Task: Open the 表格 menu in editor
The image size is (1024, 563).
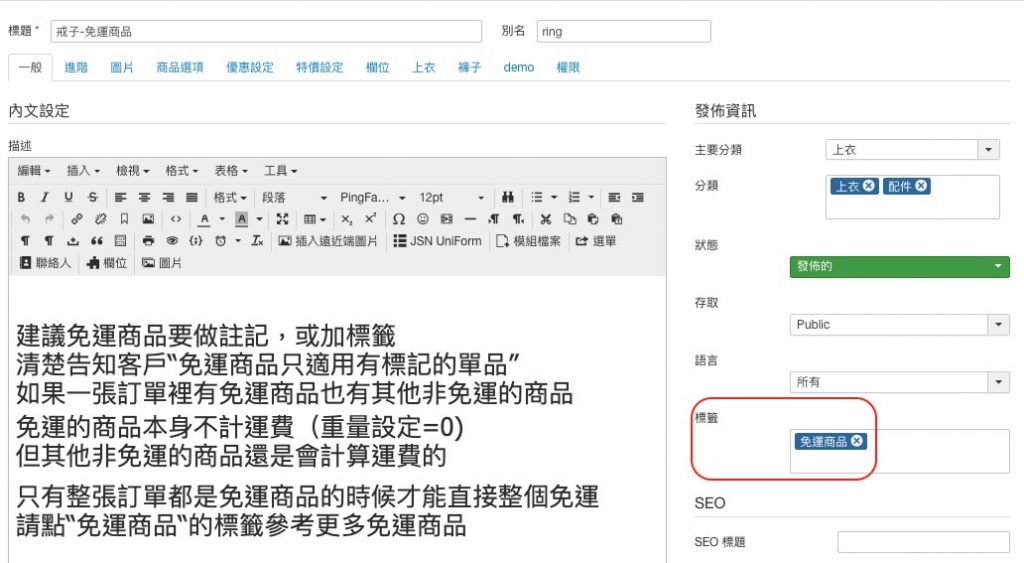Action: pos(230,171)
